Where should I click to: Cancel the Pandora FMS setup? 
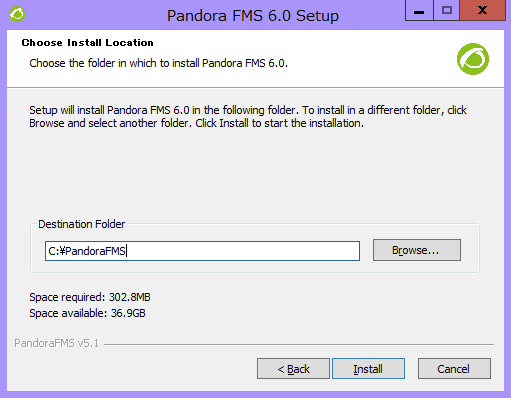click(x=454, y=369)
